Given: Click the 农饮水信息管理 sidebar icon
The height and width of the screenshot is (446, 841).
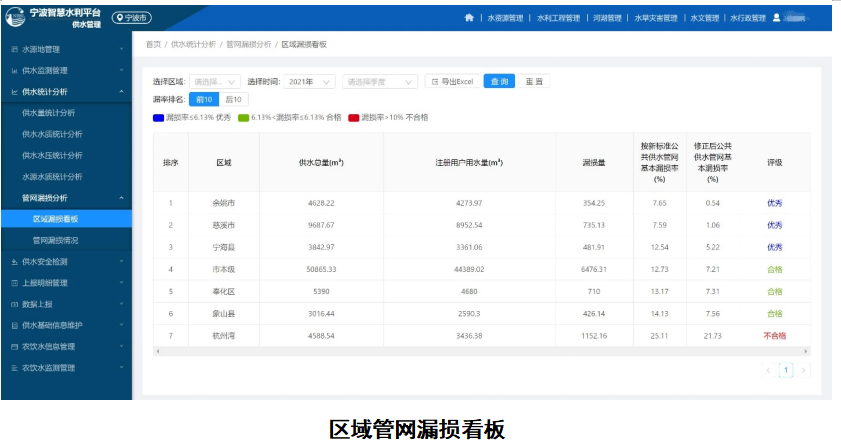Looking at the screenshot, I should 13,346.
